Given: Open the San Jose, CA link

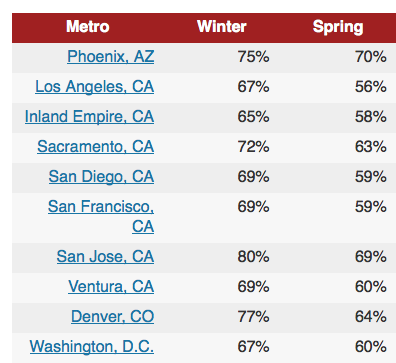Looking at the screenshot, I should [105, 257].
